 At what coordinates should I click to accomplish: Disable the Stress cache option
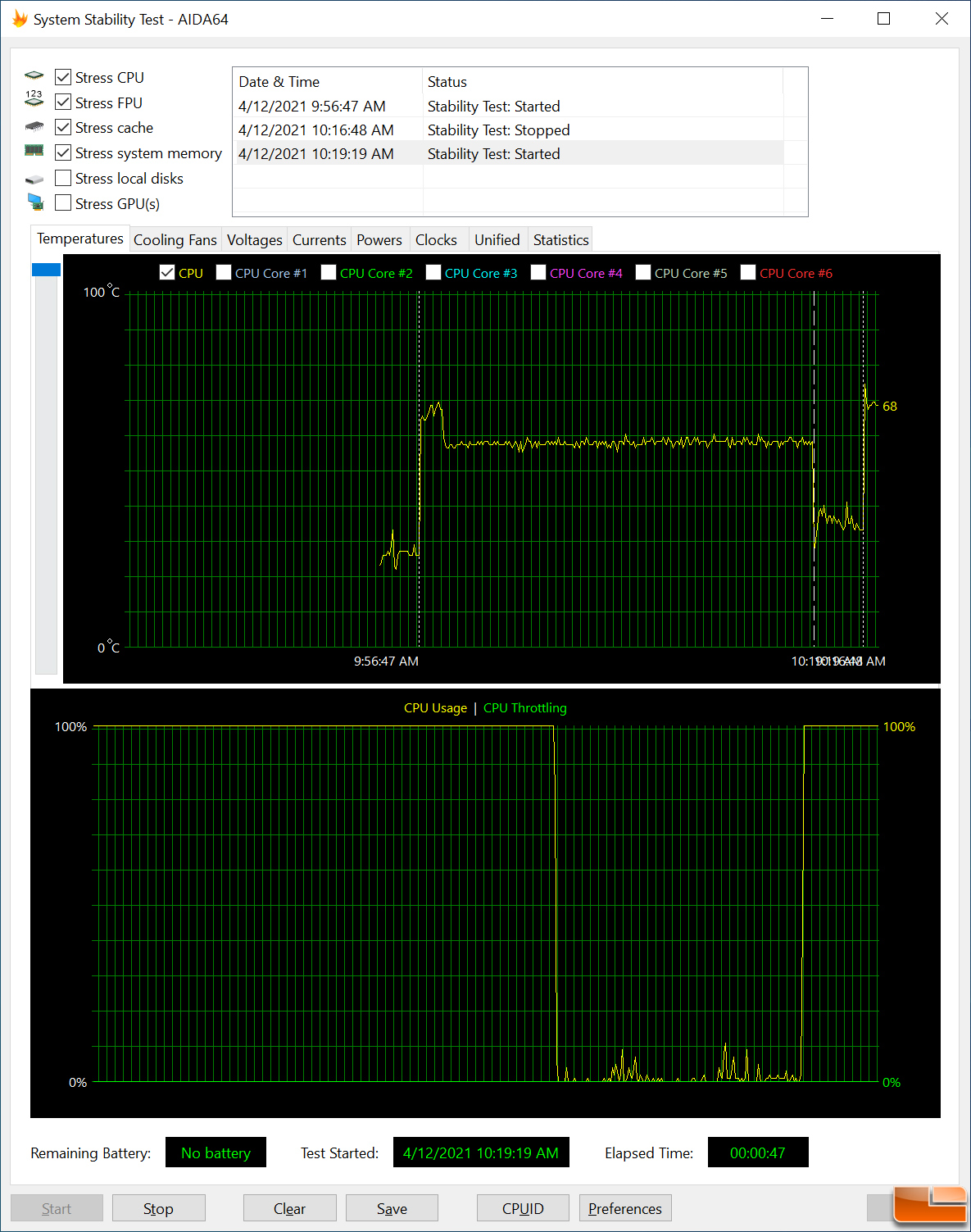tap(63, 127)
